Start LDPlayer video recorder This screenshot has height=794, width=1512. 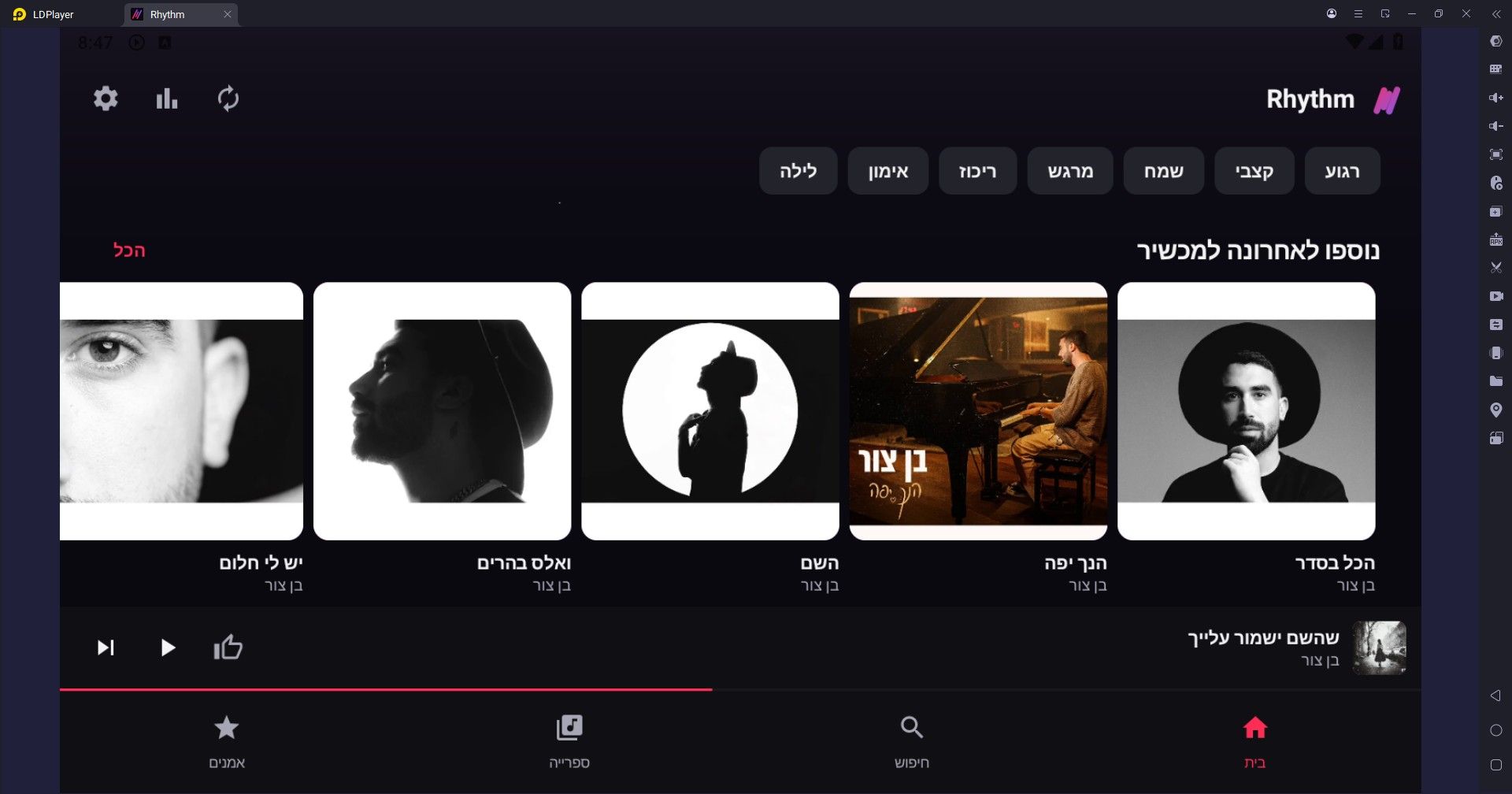1496,296
